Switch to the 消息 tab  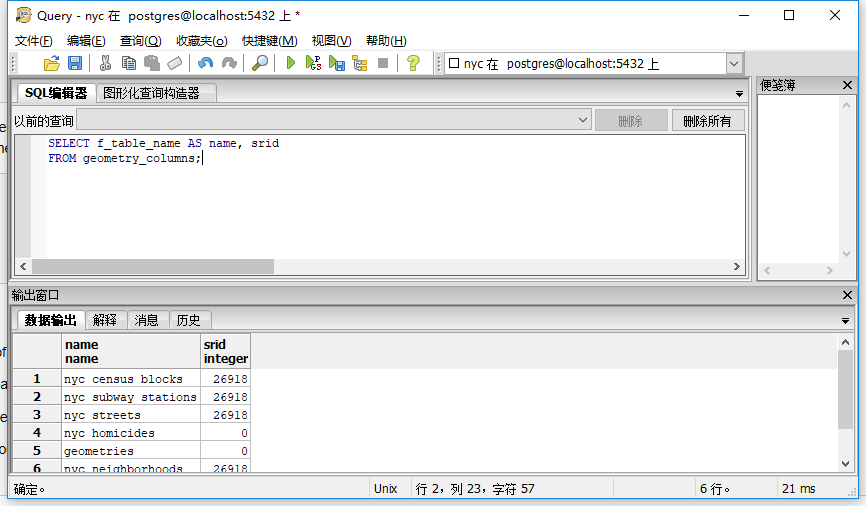146,320
